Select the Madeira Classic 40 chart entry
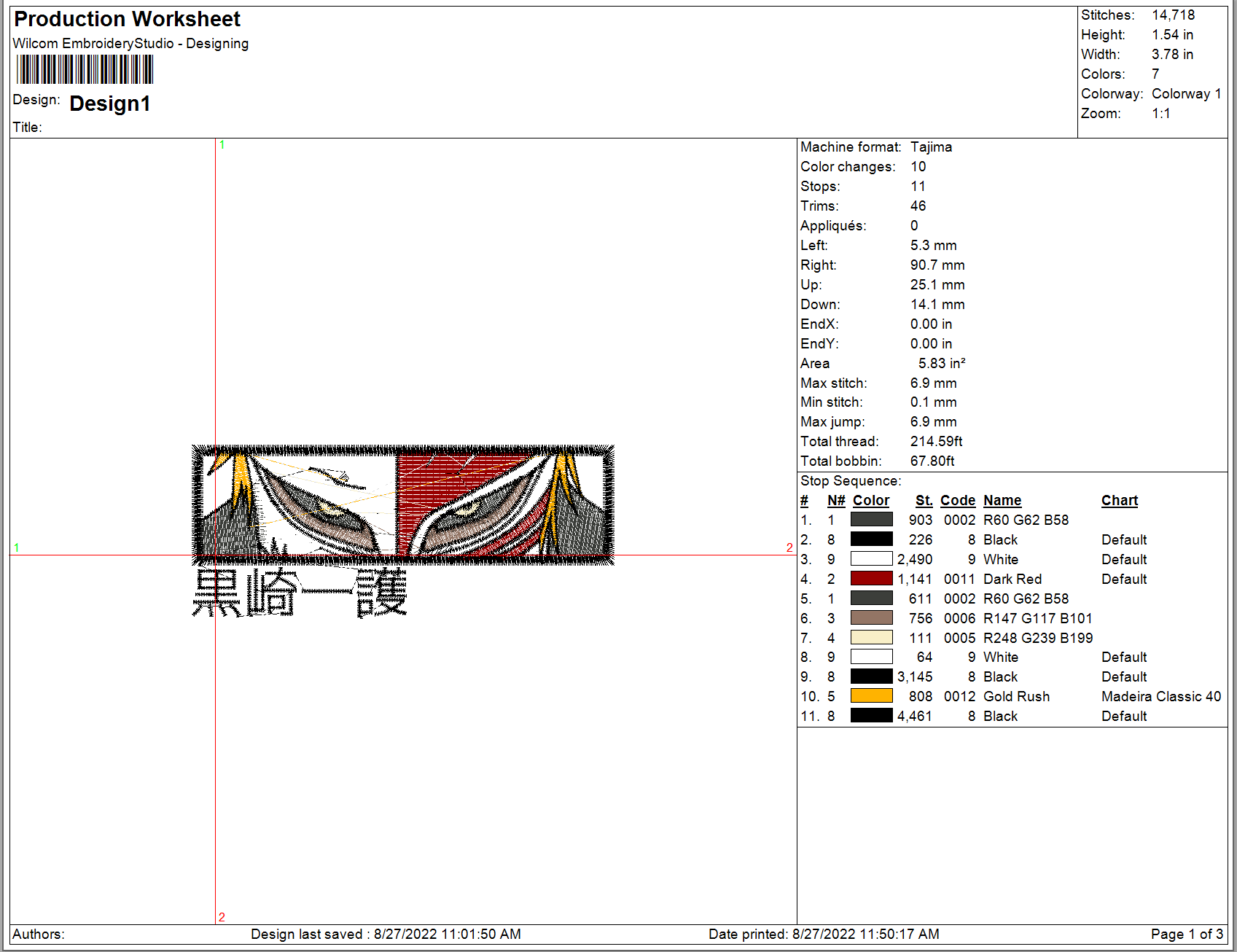The width and height of the screenshot is (1237, 952). coord(1160,696)
